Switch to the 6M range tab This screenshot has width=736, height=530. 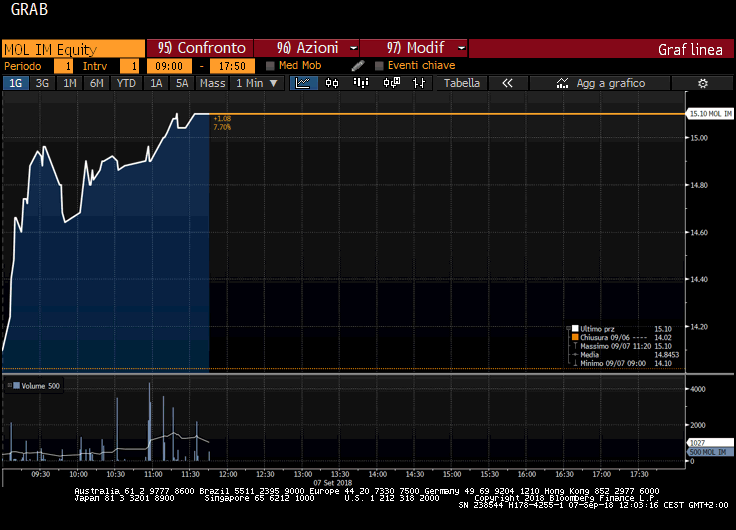tap(97, 83)
